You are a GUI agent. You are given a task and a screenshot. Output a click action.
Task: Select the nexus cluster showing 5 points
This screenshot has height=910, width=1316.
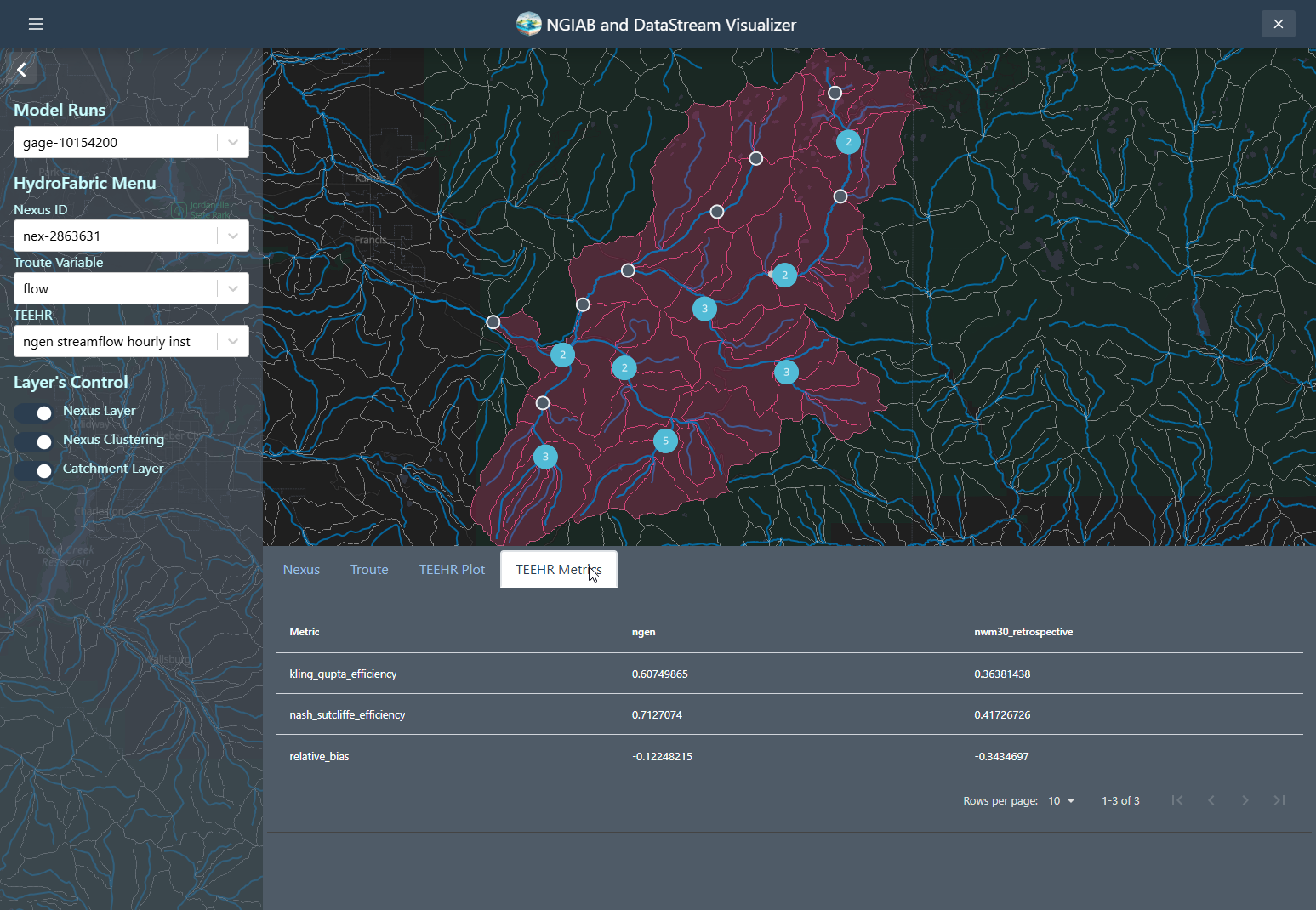click(x=665, y=441)
